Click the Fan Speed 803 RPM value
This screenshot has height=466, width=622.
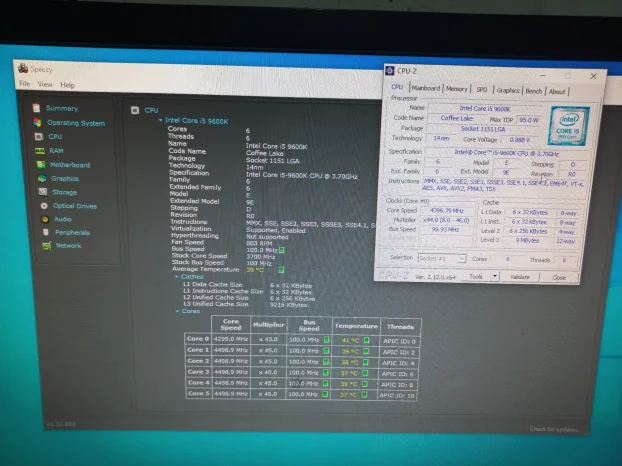tap(259, 243)
